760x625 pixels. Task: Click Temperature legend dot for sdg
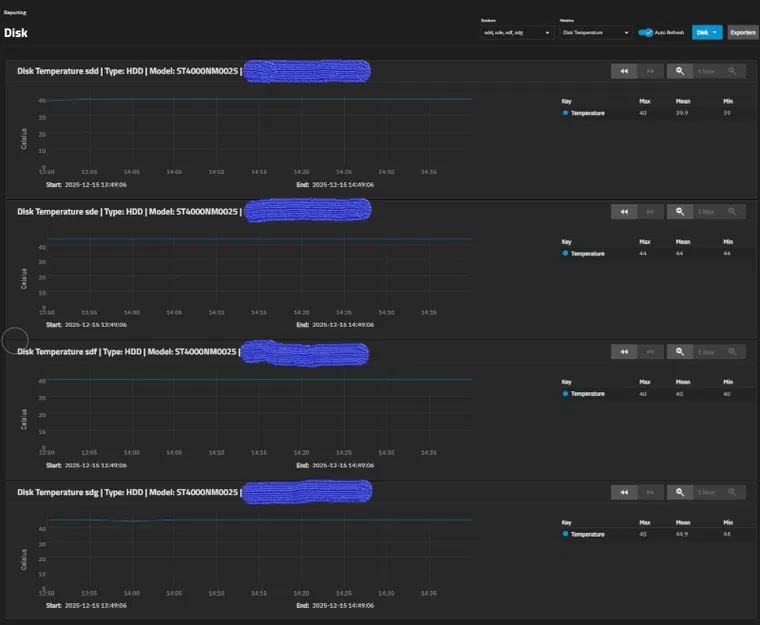pos(565,534)
